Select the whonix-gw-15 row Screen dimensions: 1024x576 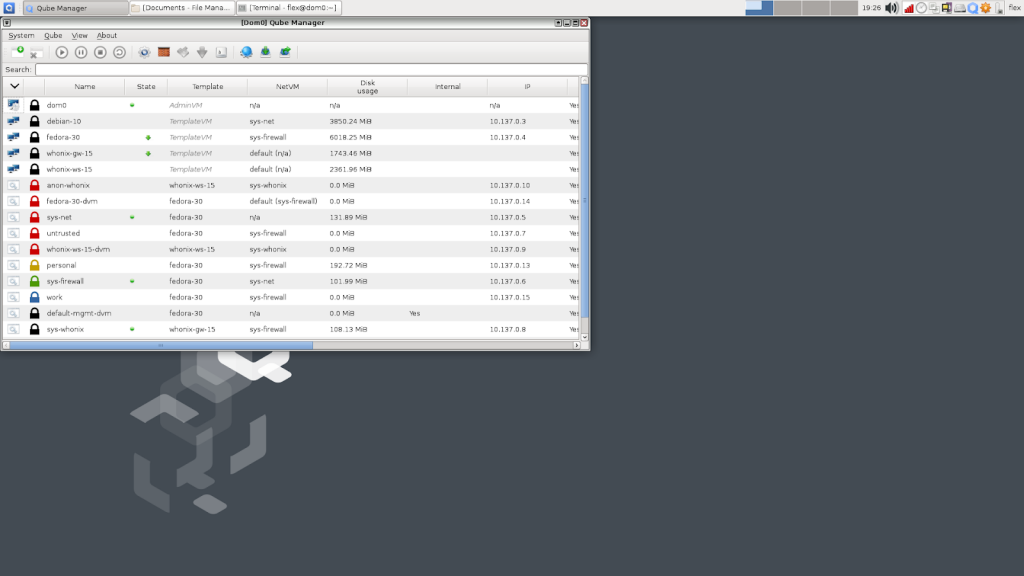(291, 153)
